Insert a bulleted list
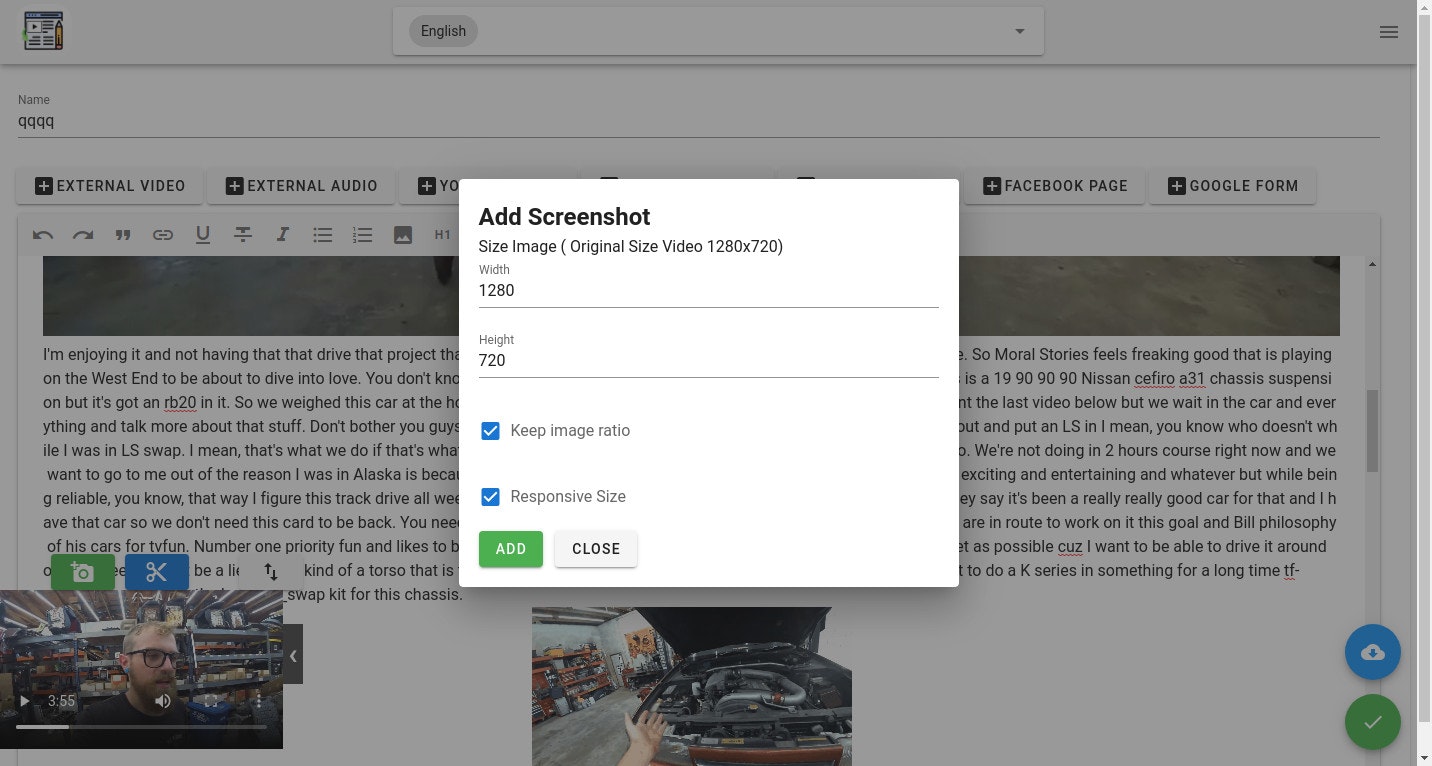 [323, 235]
